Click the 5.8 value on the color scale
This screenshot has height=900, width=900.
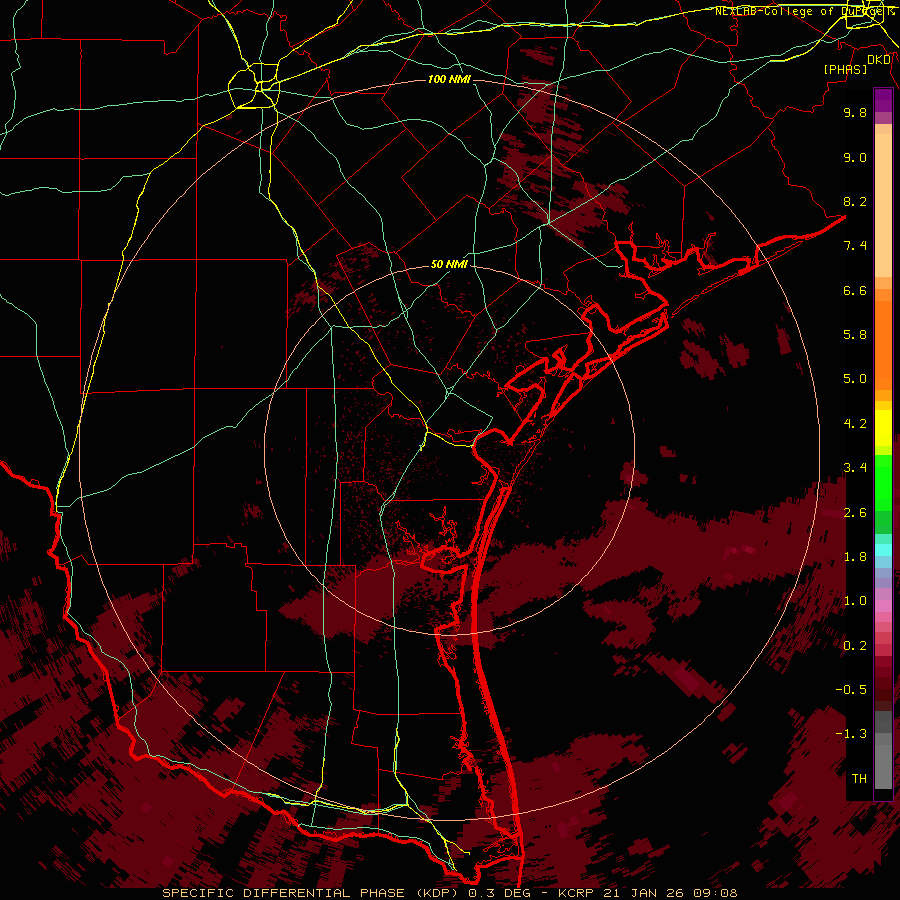click(855, 335)
